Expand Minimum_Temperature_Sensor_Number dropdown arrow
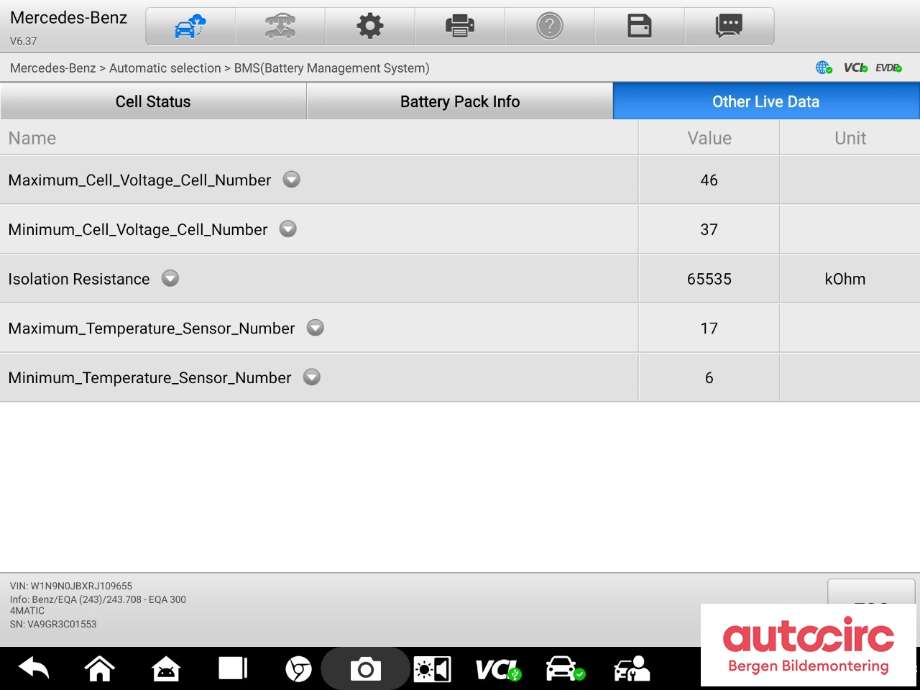Viewport: 920px width, 690px height. coord(312,377)
